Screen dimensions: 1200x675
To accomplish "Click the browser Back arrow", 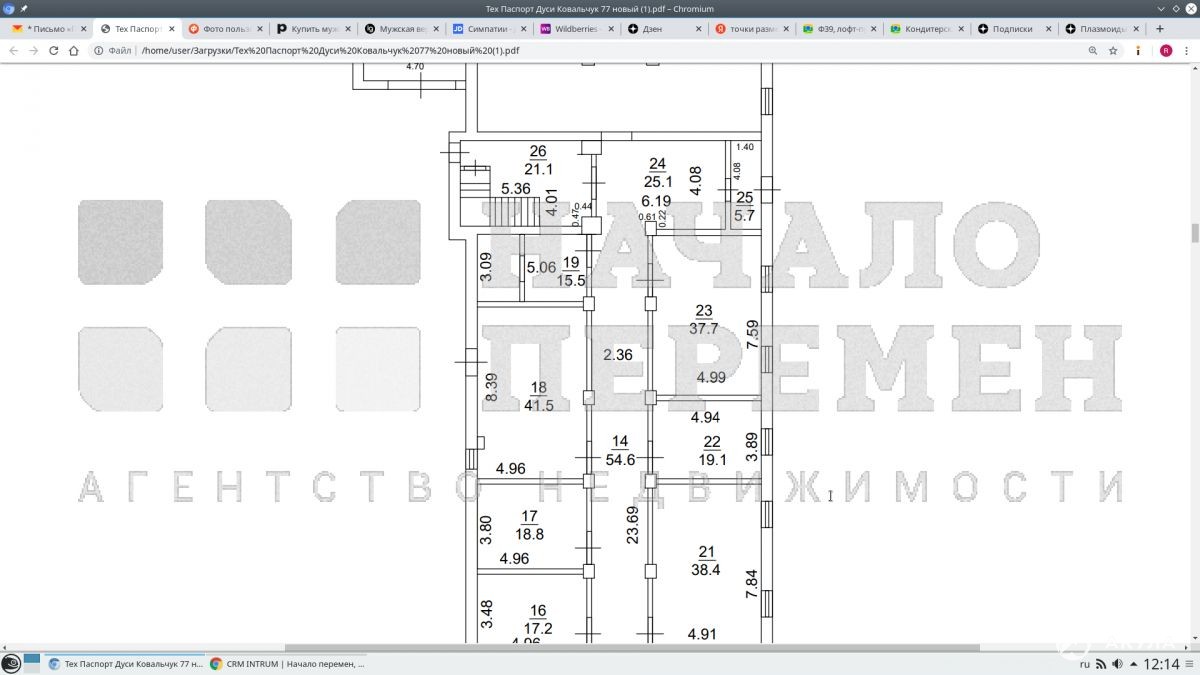I will (x=13, y=50).
